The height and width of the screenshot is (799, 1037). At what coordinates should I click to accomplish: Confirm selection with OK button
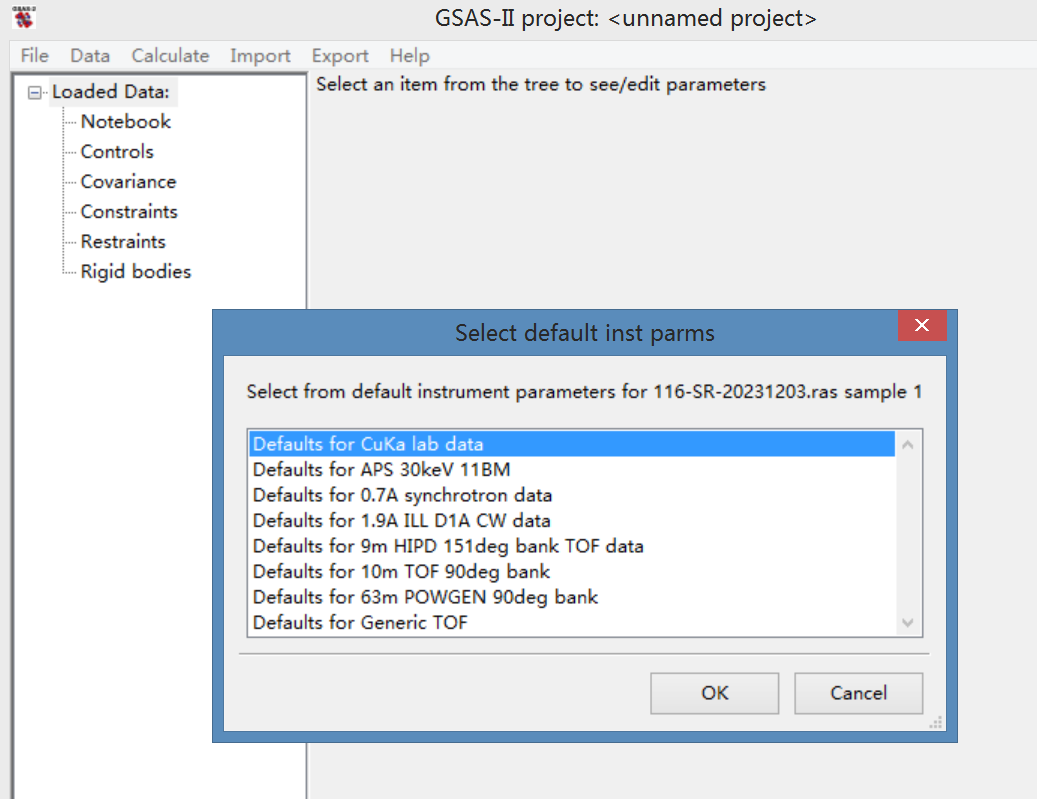(714, 693)
